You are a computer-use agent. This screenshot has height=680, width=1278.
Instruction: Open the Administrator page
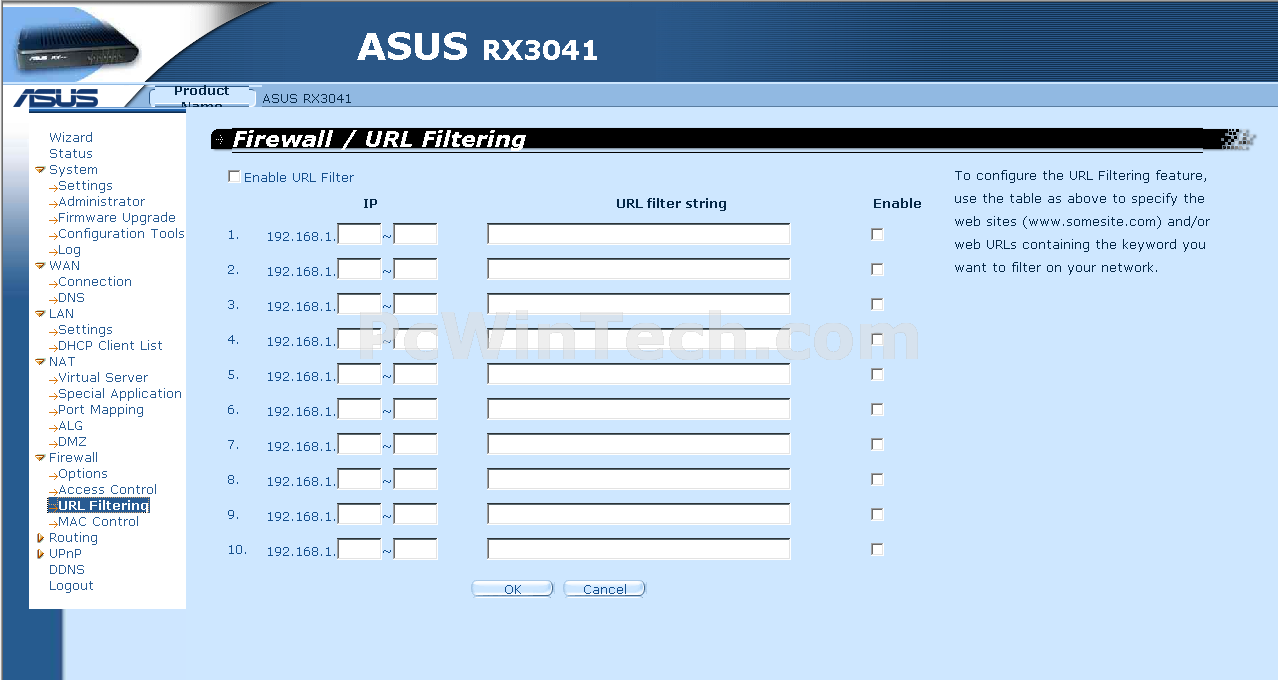click(101, 202)
